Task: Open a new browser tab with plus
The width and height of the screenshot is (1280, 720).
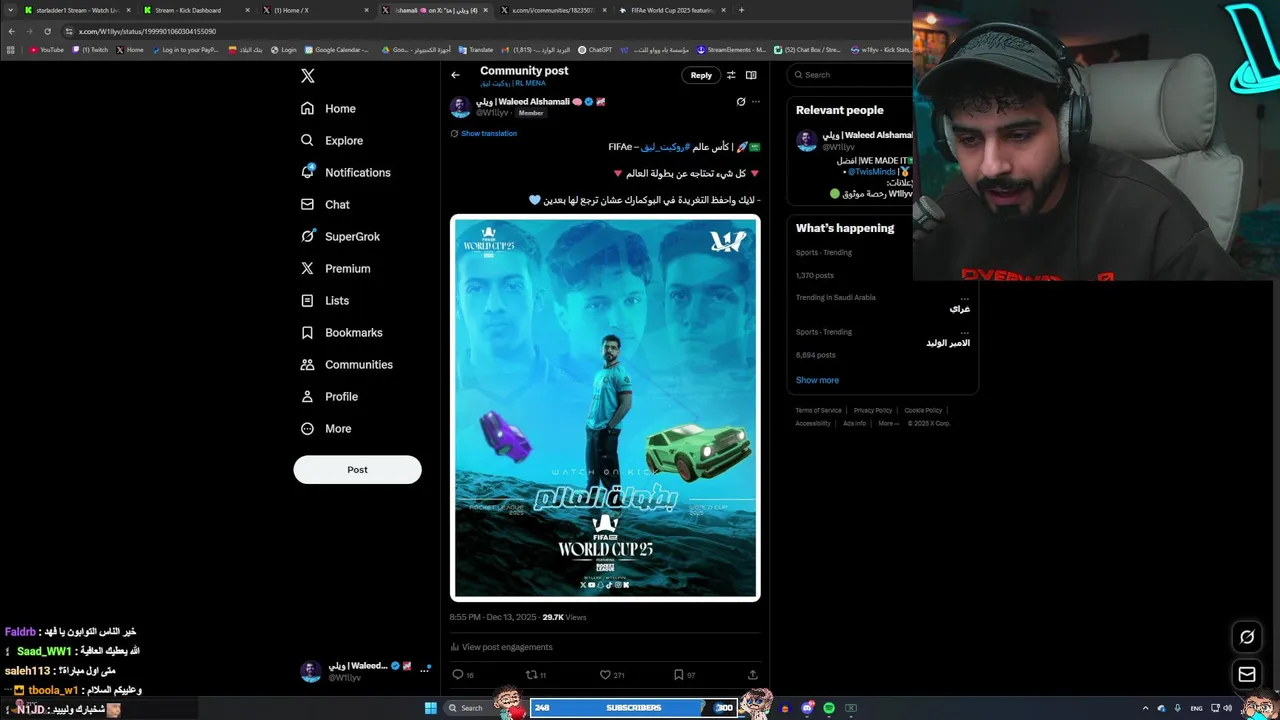Action: (x=741, y=10)
